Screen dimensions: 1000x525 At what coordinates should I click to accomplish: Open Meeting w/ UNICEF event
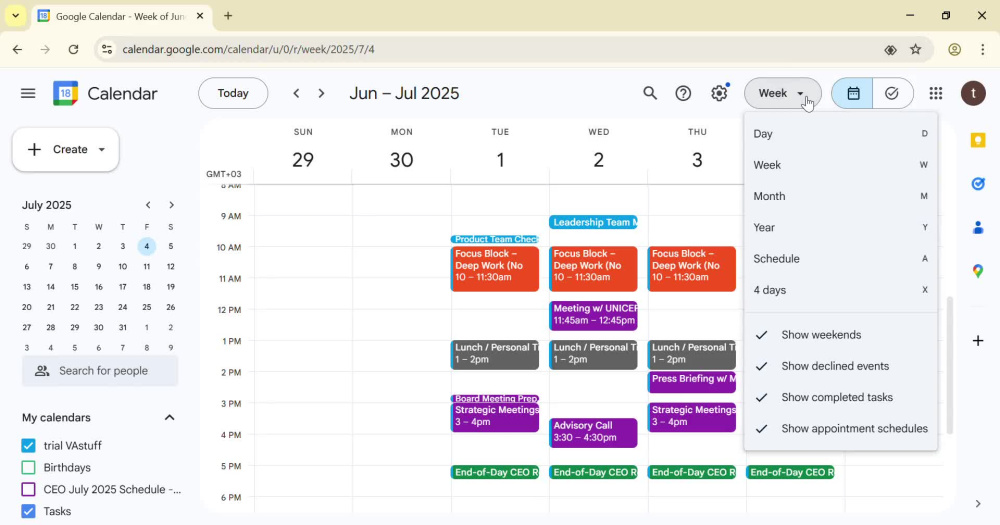pos(593,315)
